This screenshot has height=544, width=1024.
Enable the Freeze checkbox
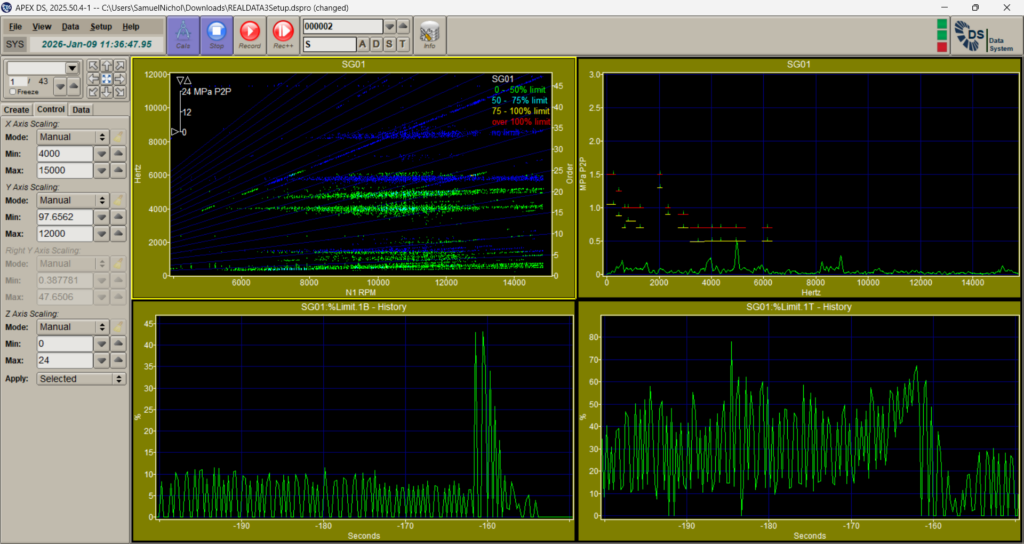pos(12,92)
